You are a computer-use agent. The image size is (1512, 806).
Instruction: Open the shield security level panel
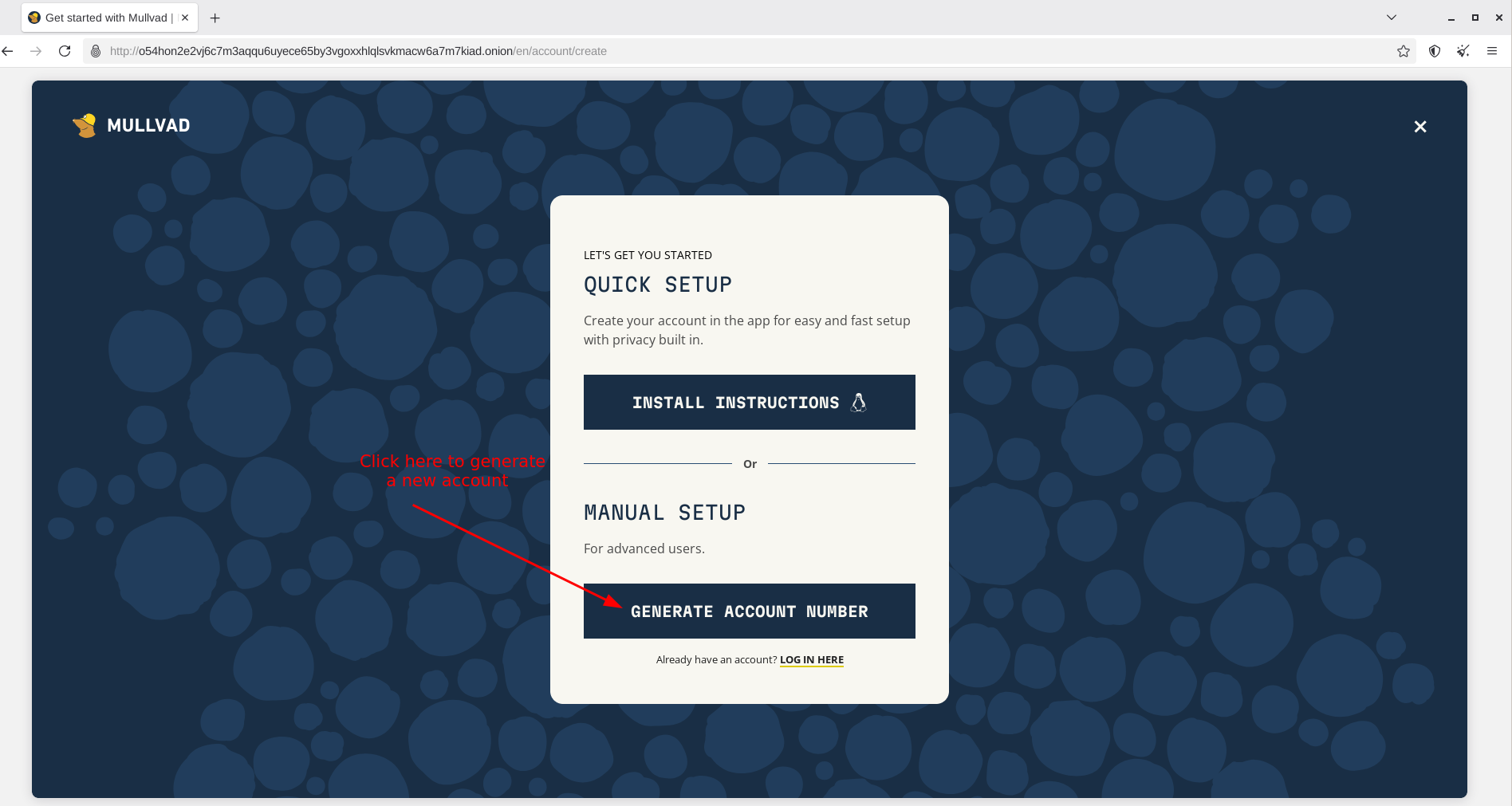click(1434, 51)
